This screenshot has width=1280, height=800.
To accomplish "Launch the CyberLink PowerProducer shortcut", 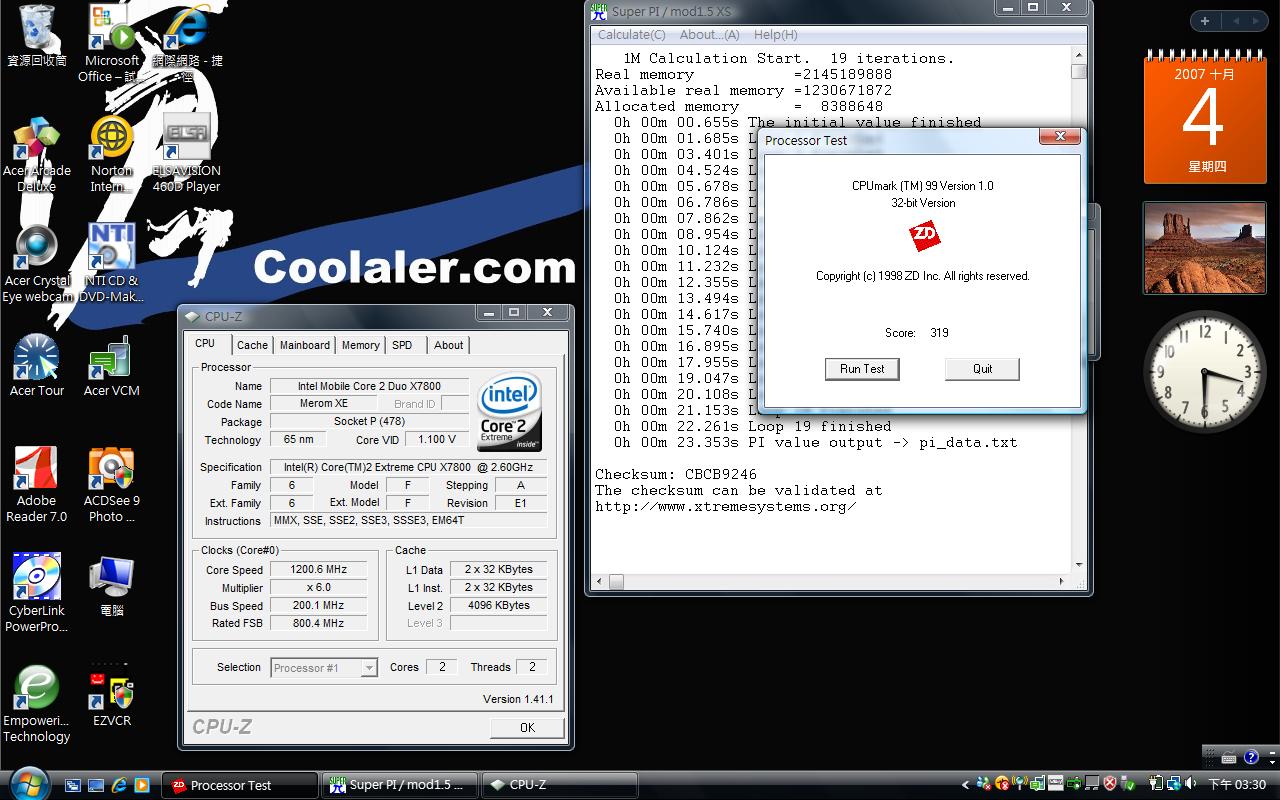I will tap(37, 593).
